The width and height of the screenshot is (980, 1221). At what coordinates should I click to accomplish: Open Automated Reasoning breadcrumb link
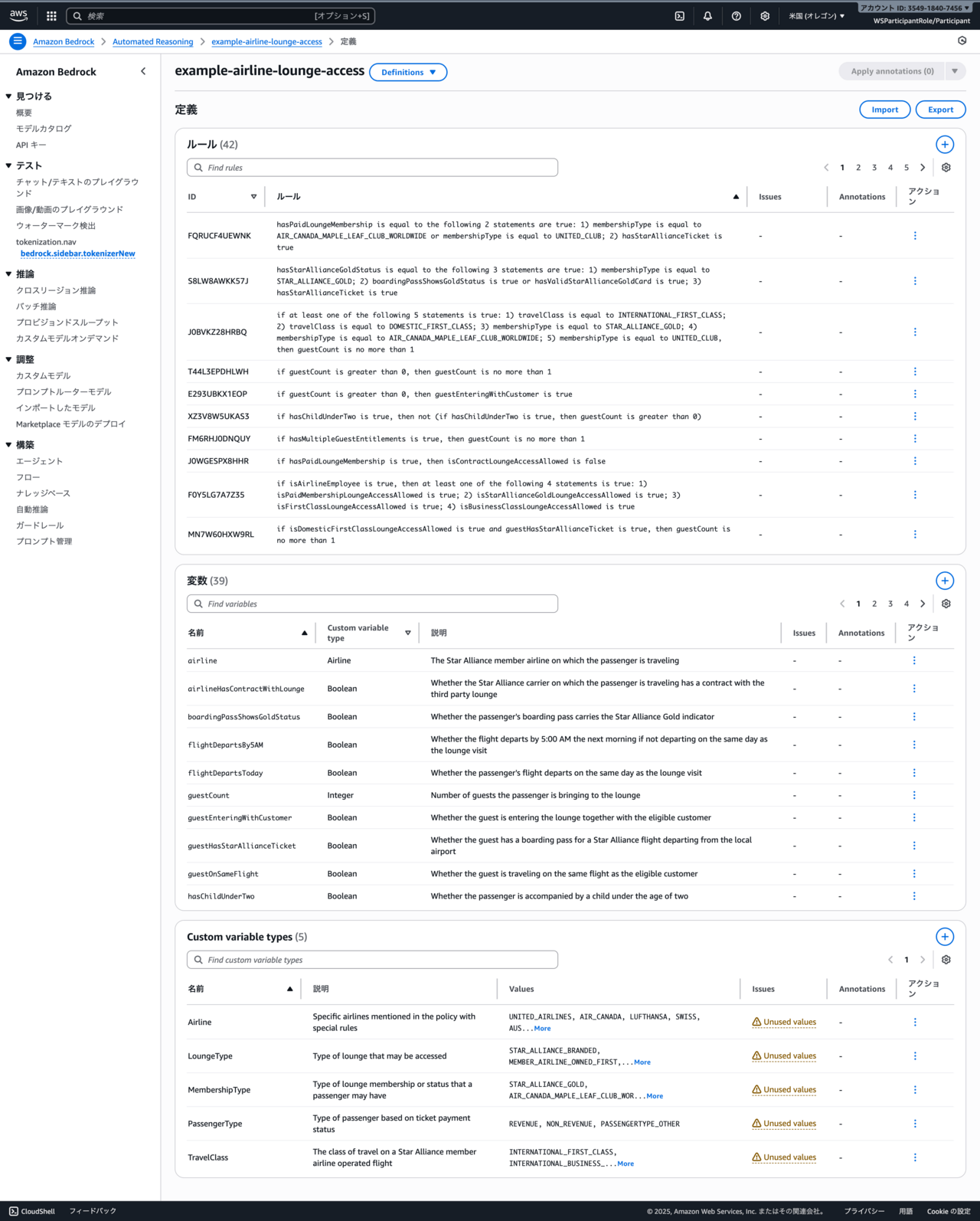(152, 42)
